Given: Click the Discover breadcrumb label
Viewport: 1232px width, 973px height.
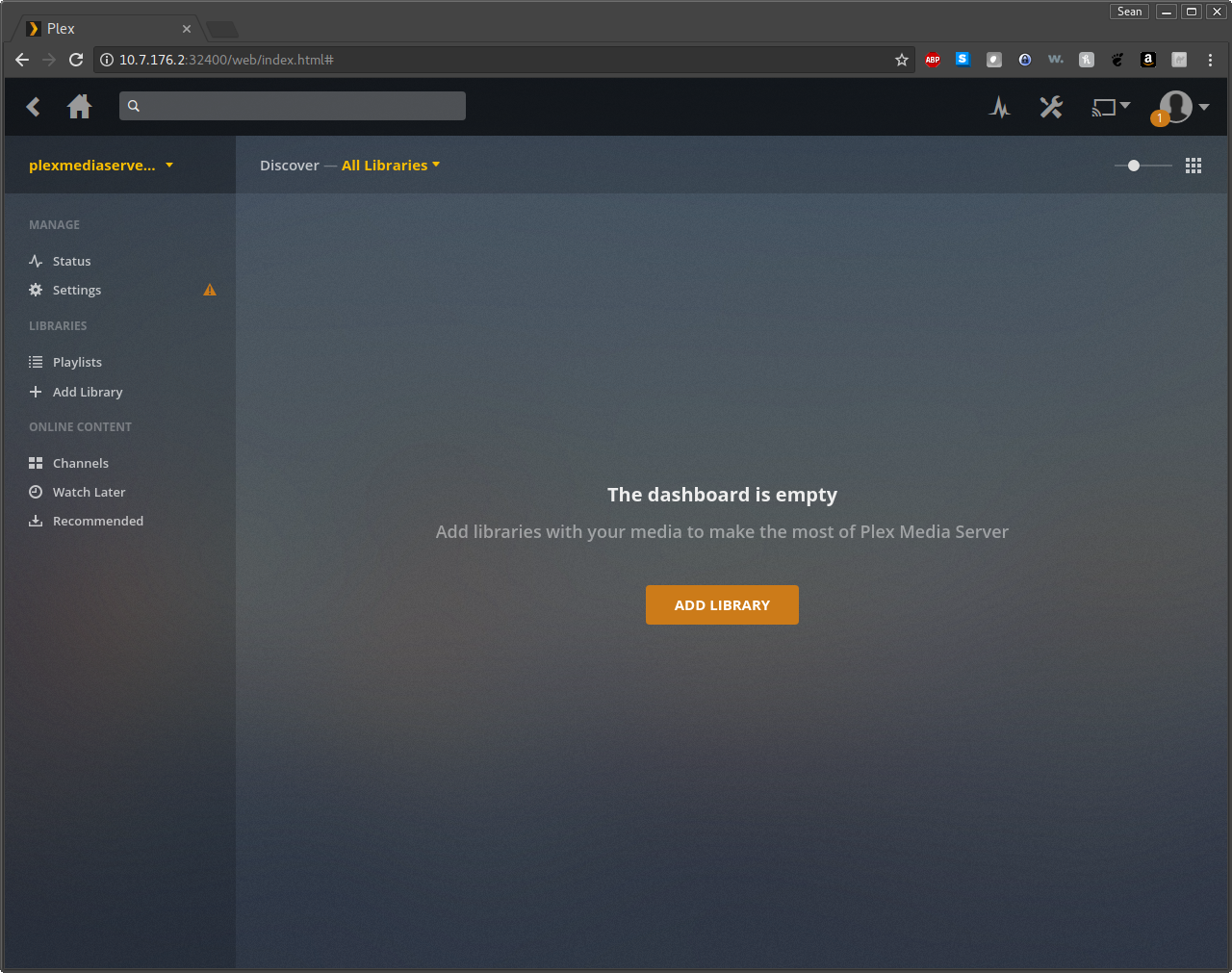Looking at the screenshot, I should pos(290,166).
